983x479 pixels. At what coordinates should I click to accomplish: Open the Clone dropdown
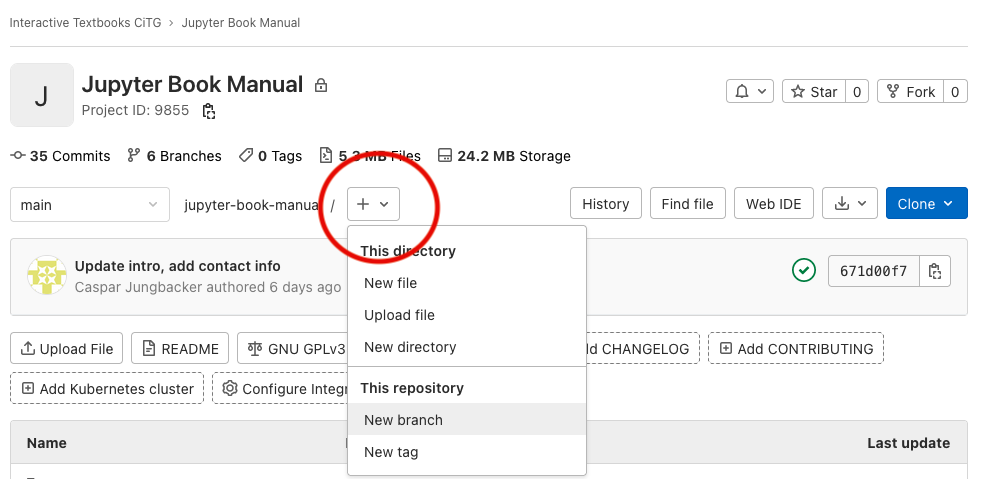(x=927, y=204)
